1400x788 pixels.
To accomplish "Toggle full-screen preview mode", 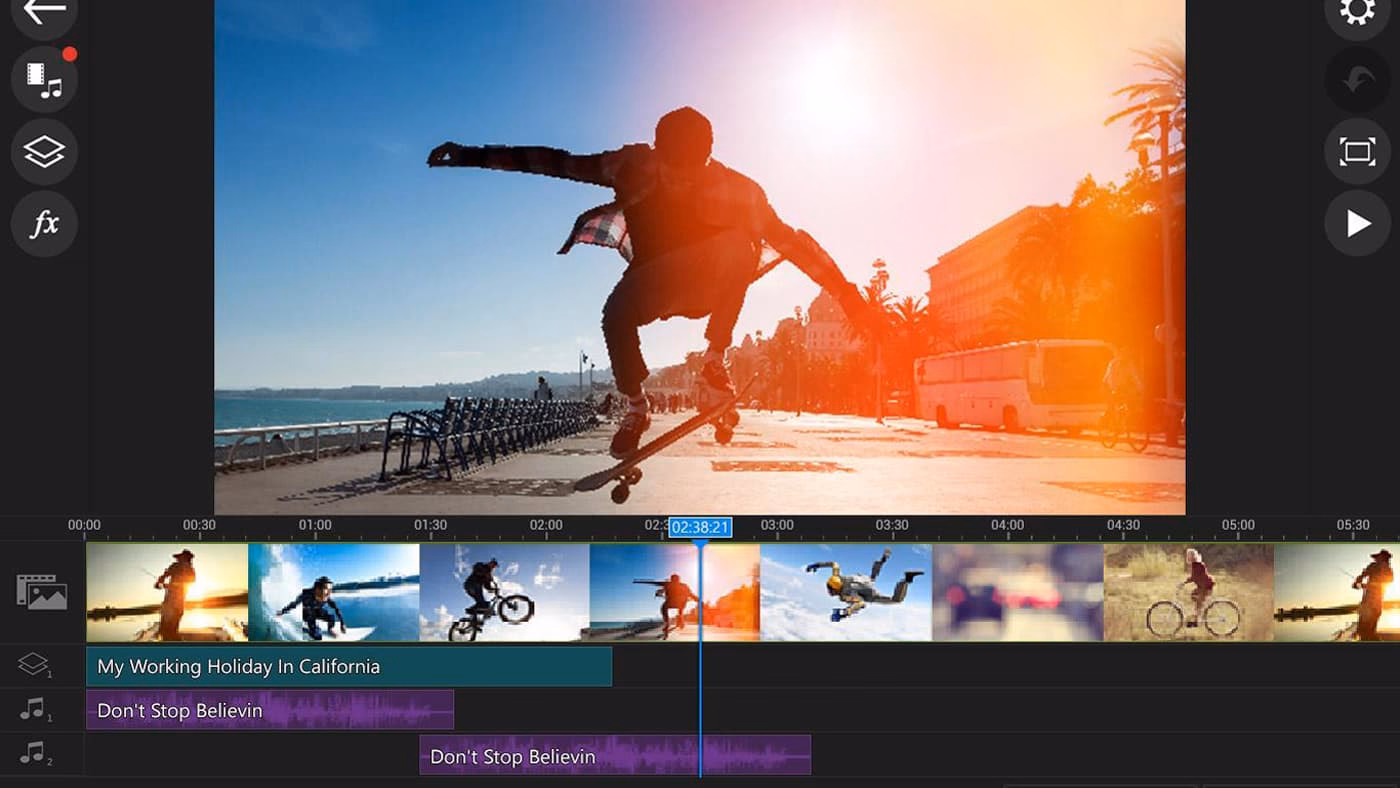I will (x=1356, y=152).
